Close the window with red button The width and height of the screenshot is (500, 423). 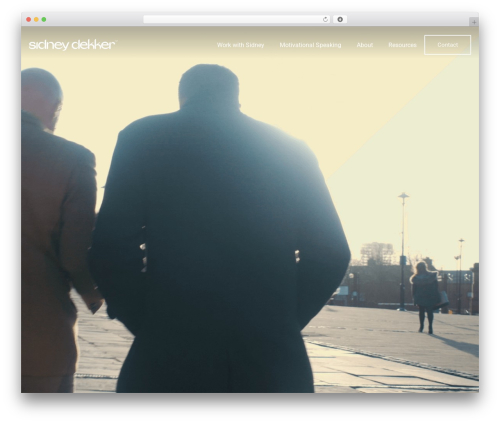click(29, 19)
